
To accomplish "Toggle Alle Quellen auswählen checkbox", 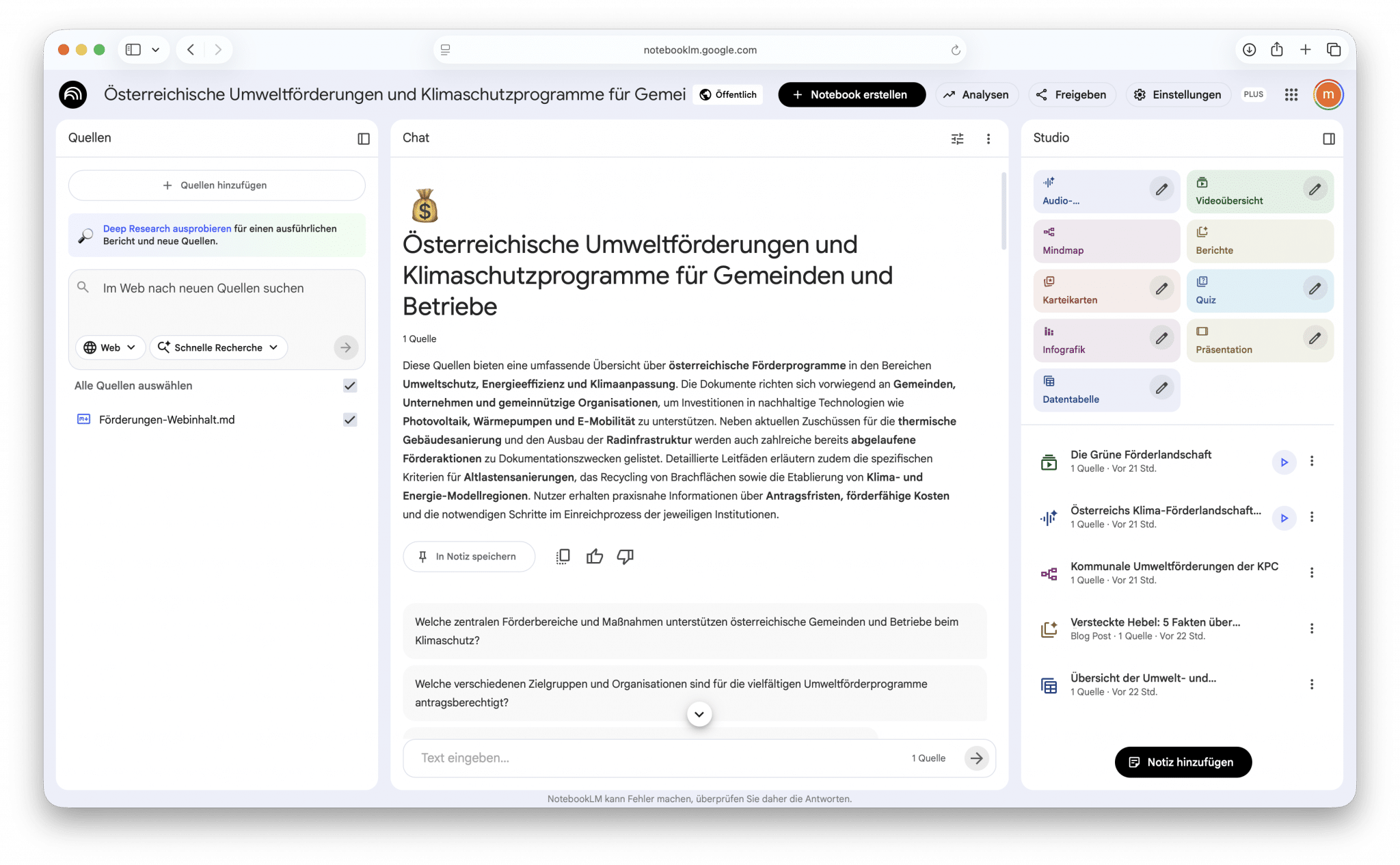I will point(350,386).
